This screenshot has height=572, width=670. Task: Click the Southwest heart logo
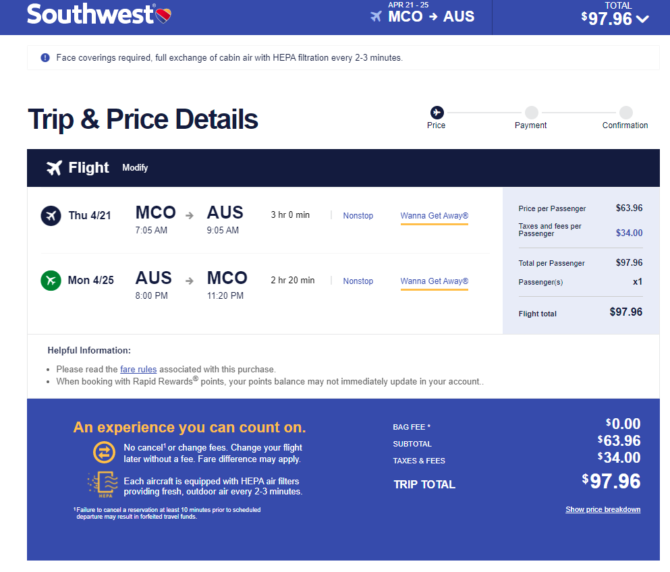click(163, 15)
